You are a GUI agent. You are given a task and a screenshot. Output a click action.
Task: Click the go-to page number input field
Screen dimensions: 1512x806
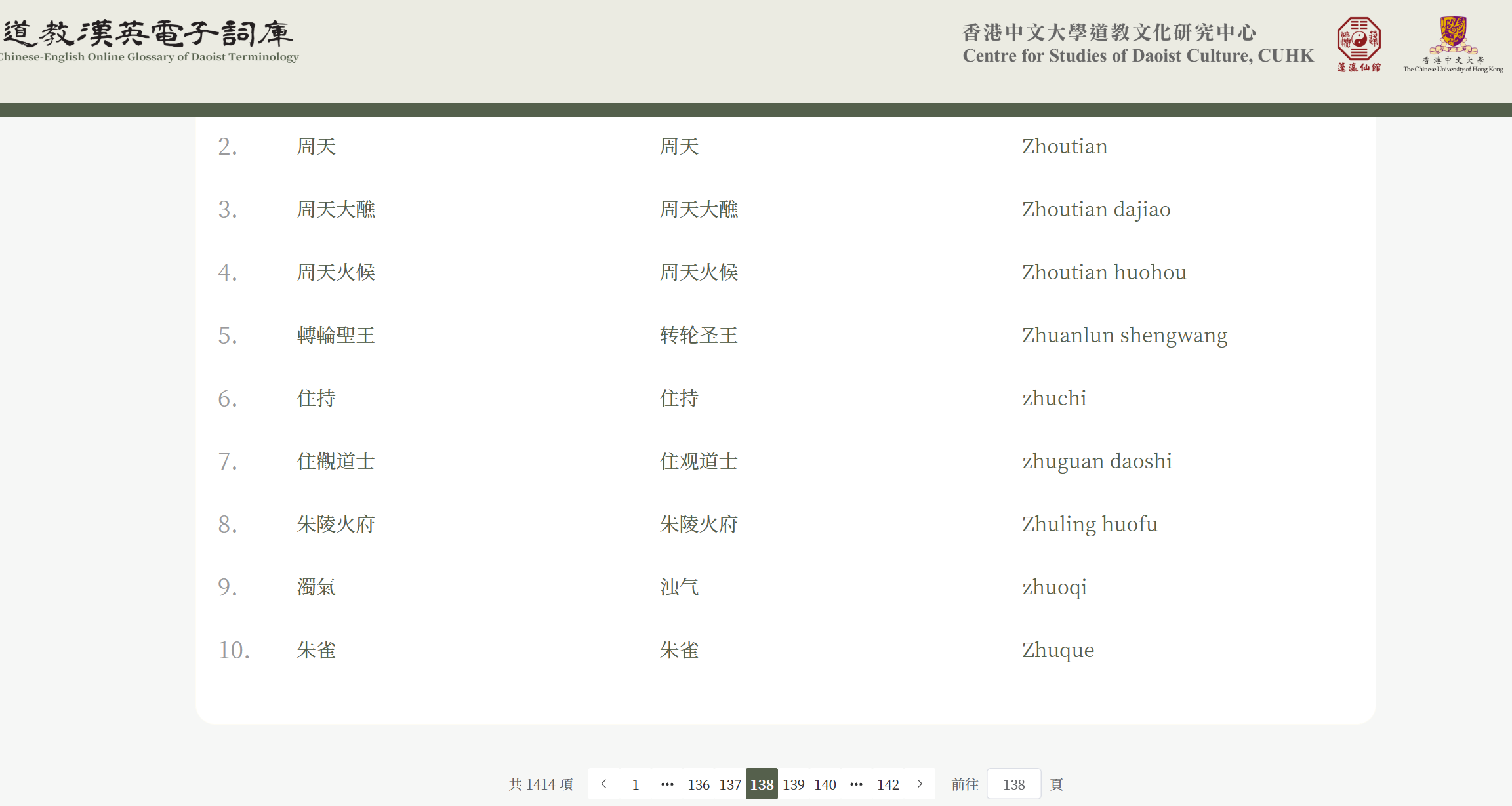[x=1013, y=784]
